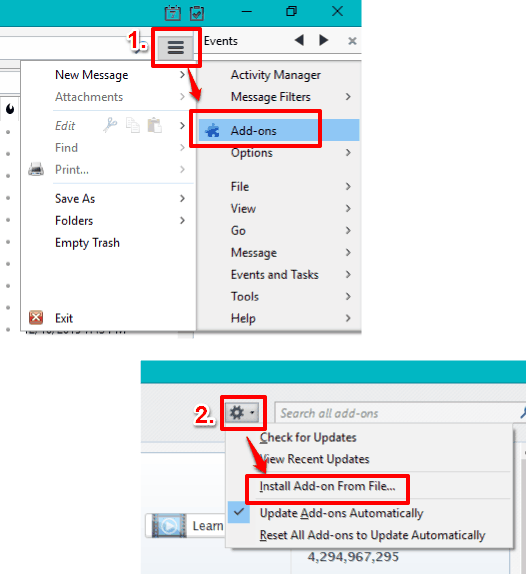This screenshot has width=526, height=574.
Task: Choose Check for Updates menu entry
Action: pos(307,437)
